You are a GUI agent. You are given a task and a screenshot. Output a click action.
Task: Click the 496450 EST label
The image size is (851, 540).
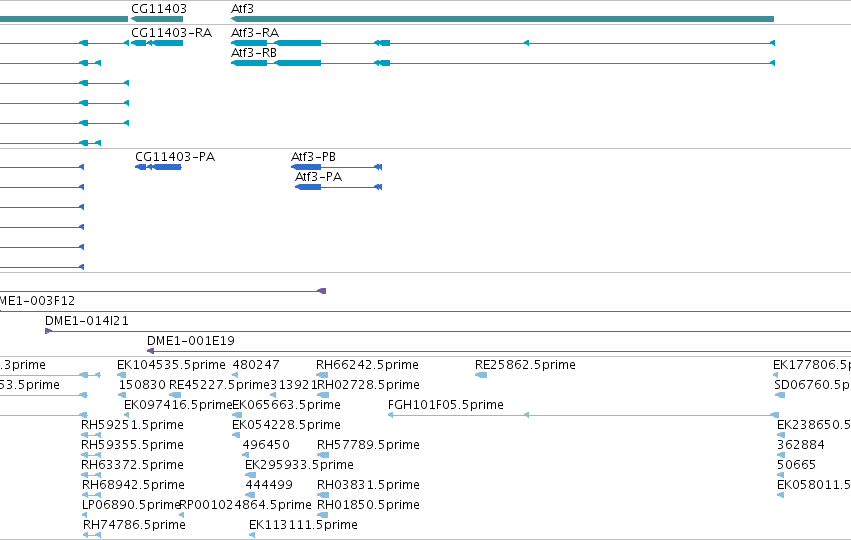pyautogui.click(x=266, y=445)
